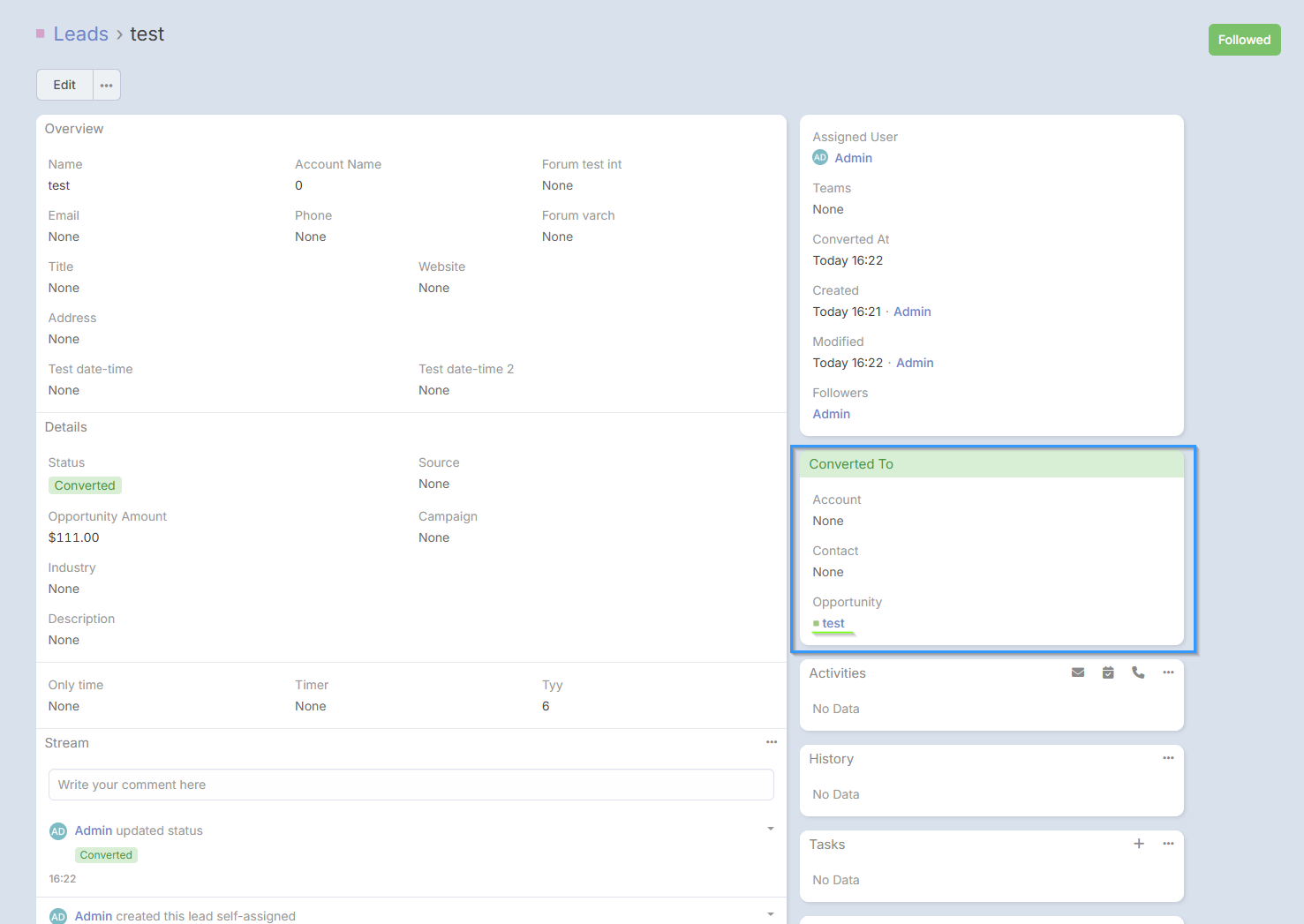The height and width of the screenshot is (924, 1304).
Task: Click the calendar schedule icon in Activities
Action: (1108, 672)
